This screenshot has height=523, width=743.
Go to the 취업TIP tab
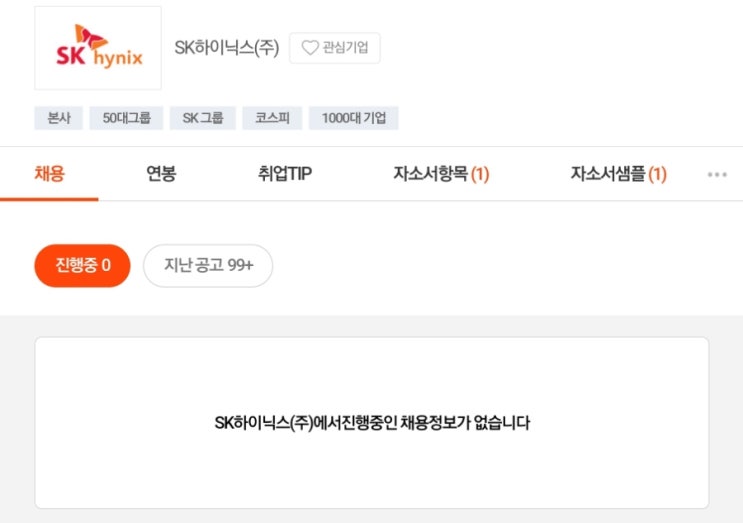pos(285,174)
